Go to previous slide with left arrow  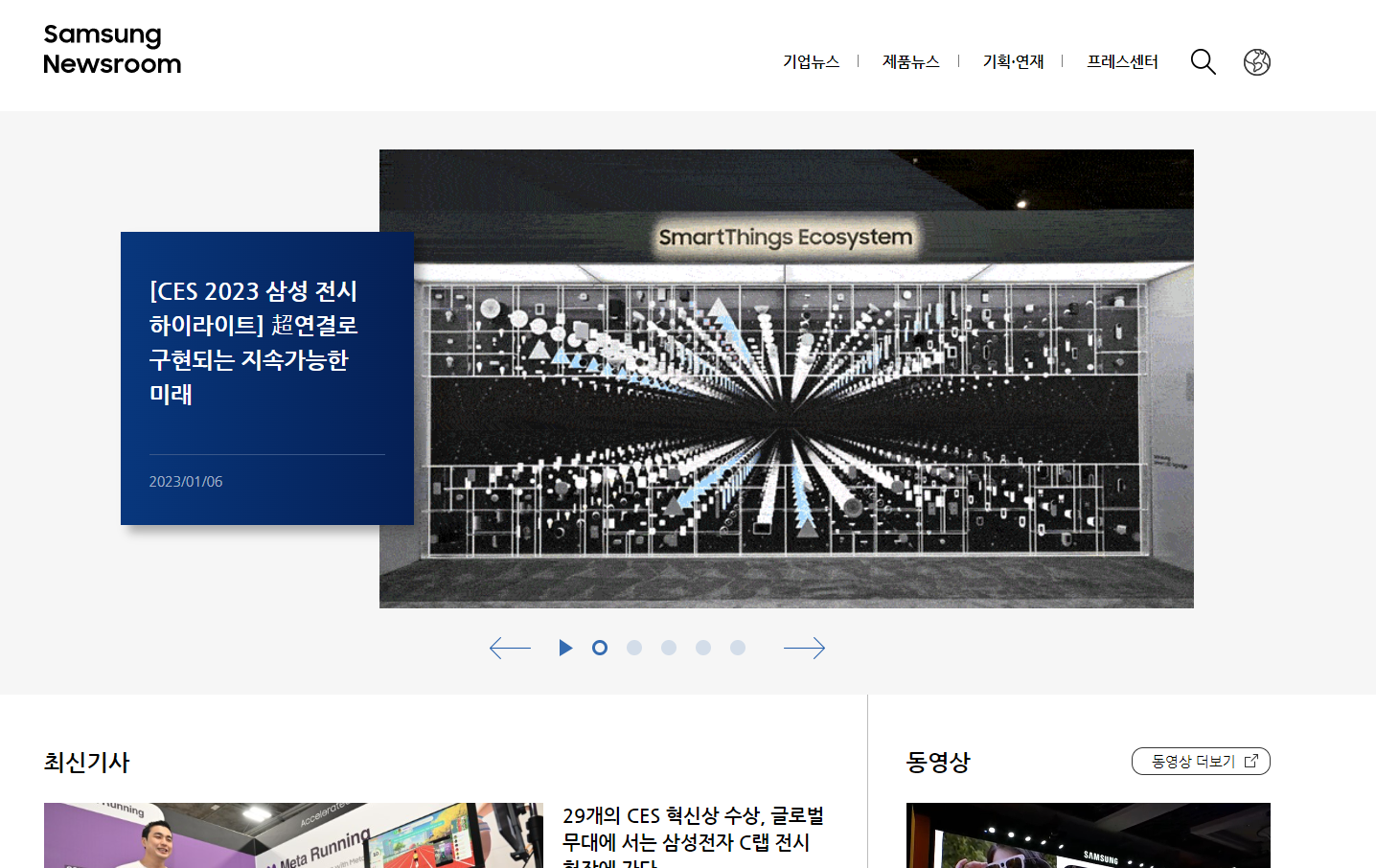(x=510, y=648)
